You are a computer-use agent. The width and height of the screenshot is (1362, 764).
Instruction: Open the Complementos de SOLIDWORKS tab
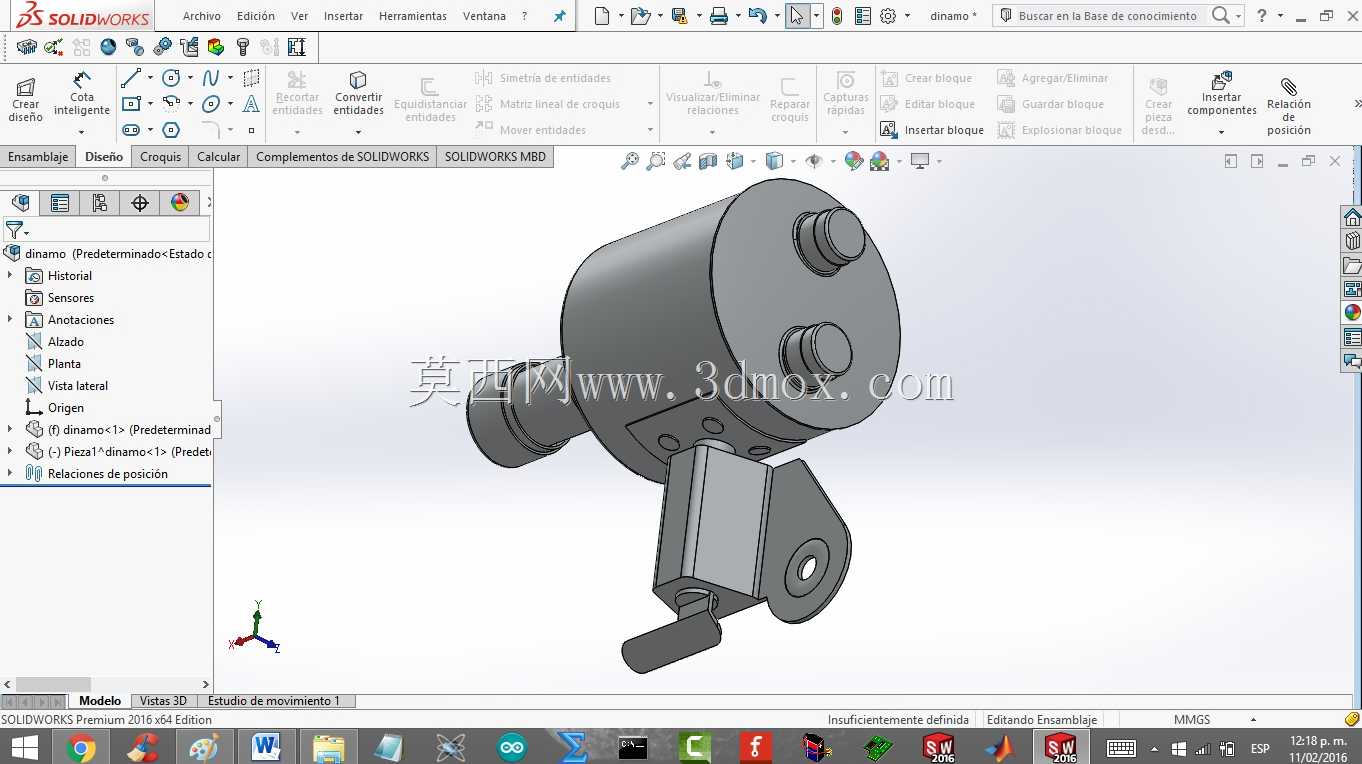tap(342, 157)
